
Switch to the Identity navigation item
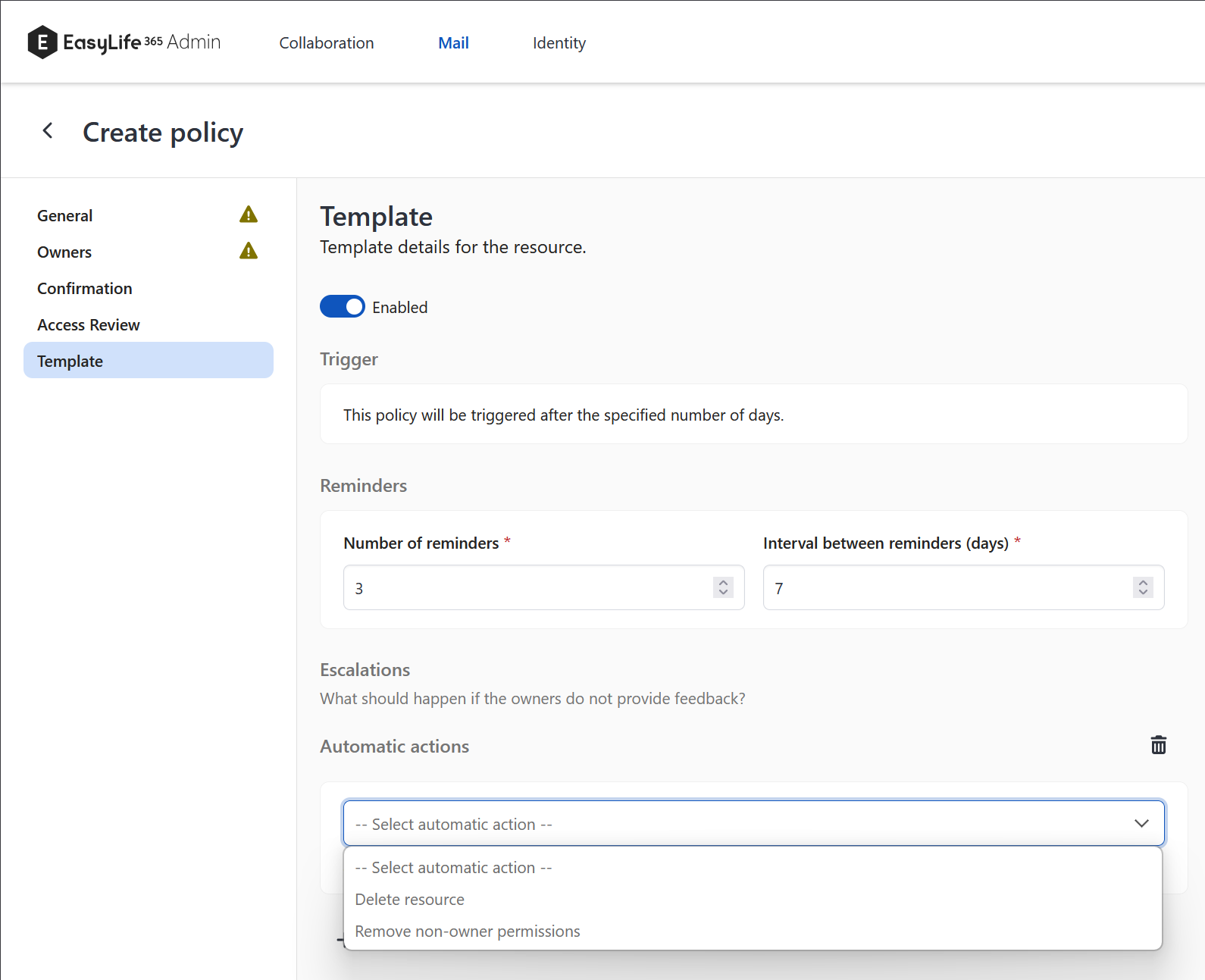tap(559, 43)
